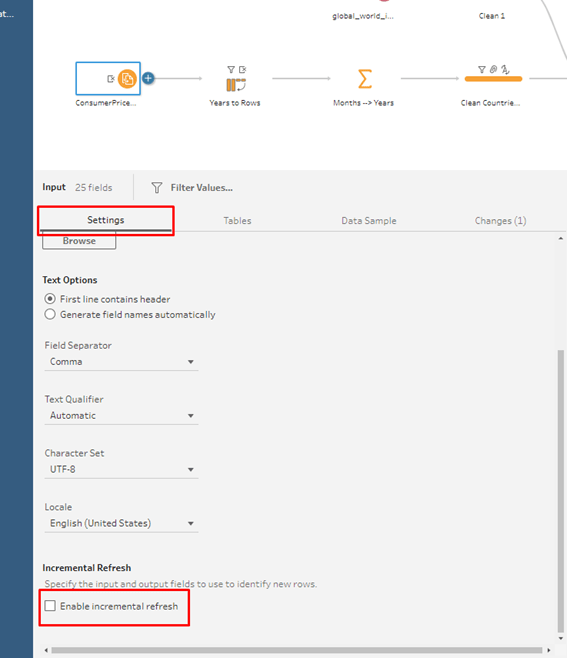The image size is (567, 658).
Task: Click the Filter Values... button
Action: (201, 188)
